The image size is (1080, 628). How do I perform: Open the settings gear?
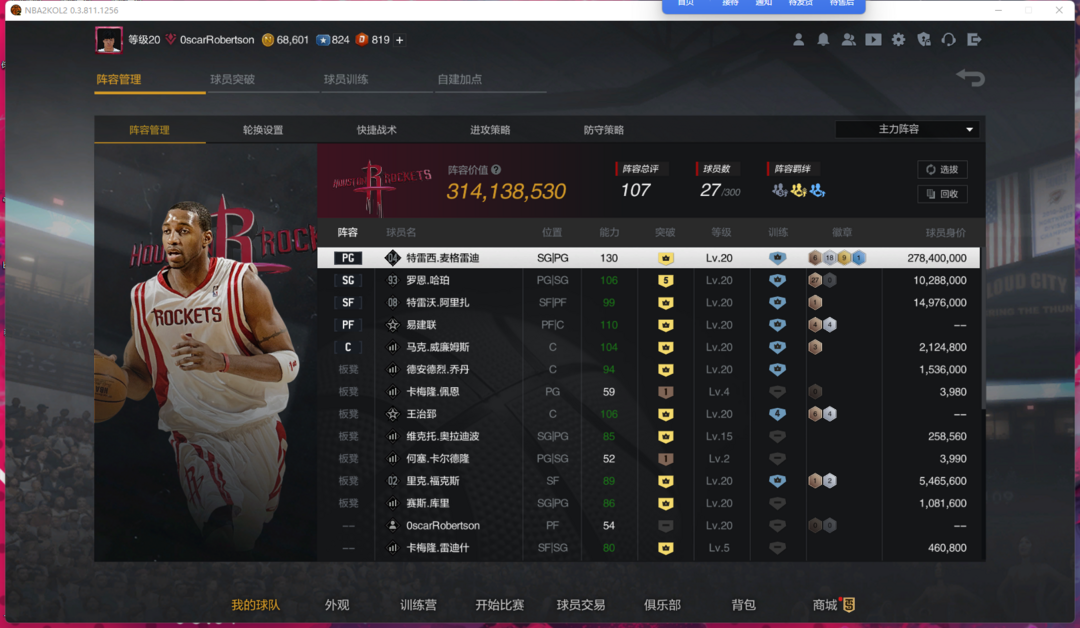(899, 40)
